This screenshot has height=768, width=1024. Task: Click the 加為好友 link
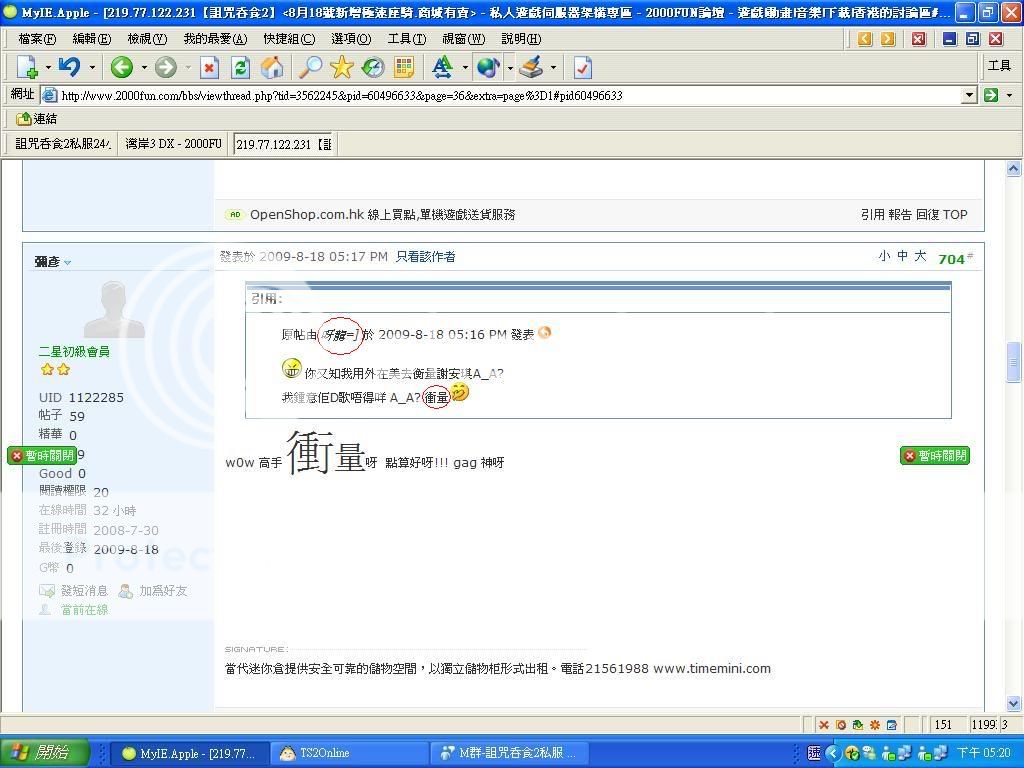pos(162,591)
